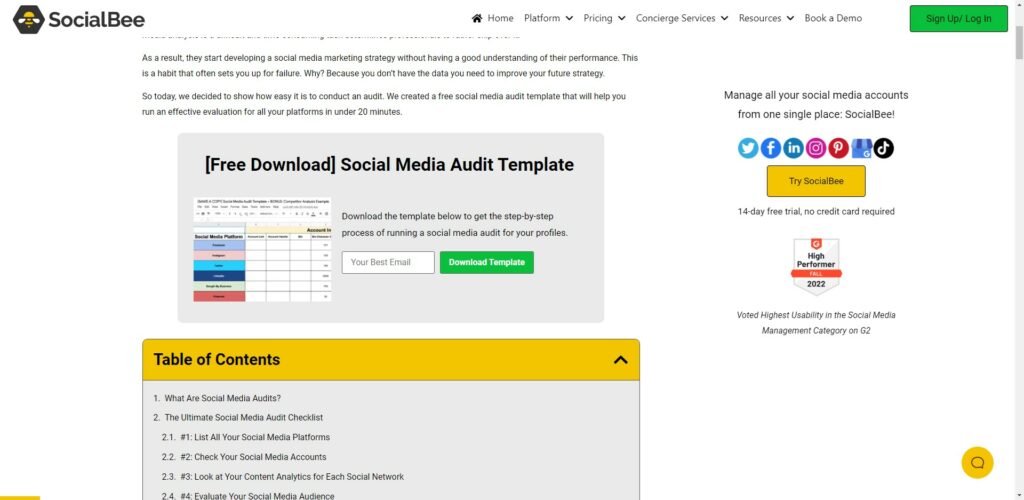Open the Twitter social icon

pos(748,148)
